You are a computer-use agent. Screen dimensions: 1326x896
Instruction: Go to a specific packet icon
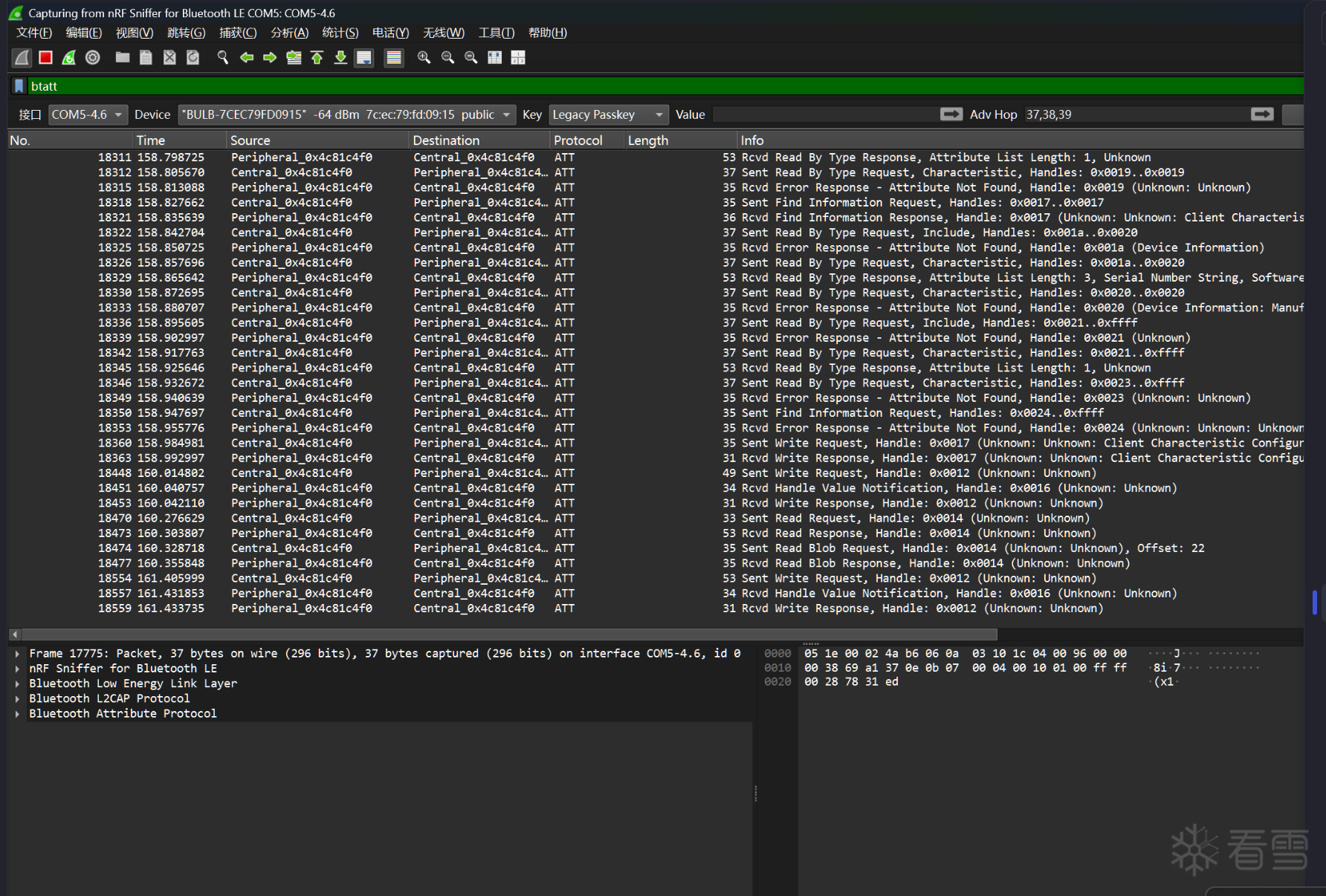(x=294, y=57)
